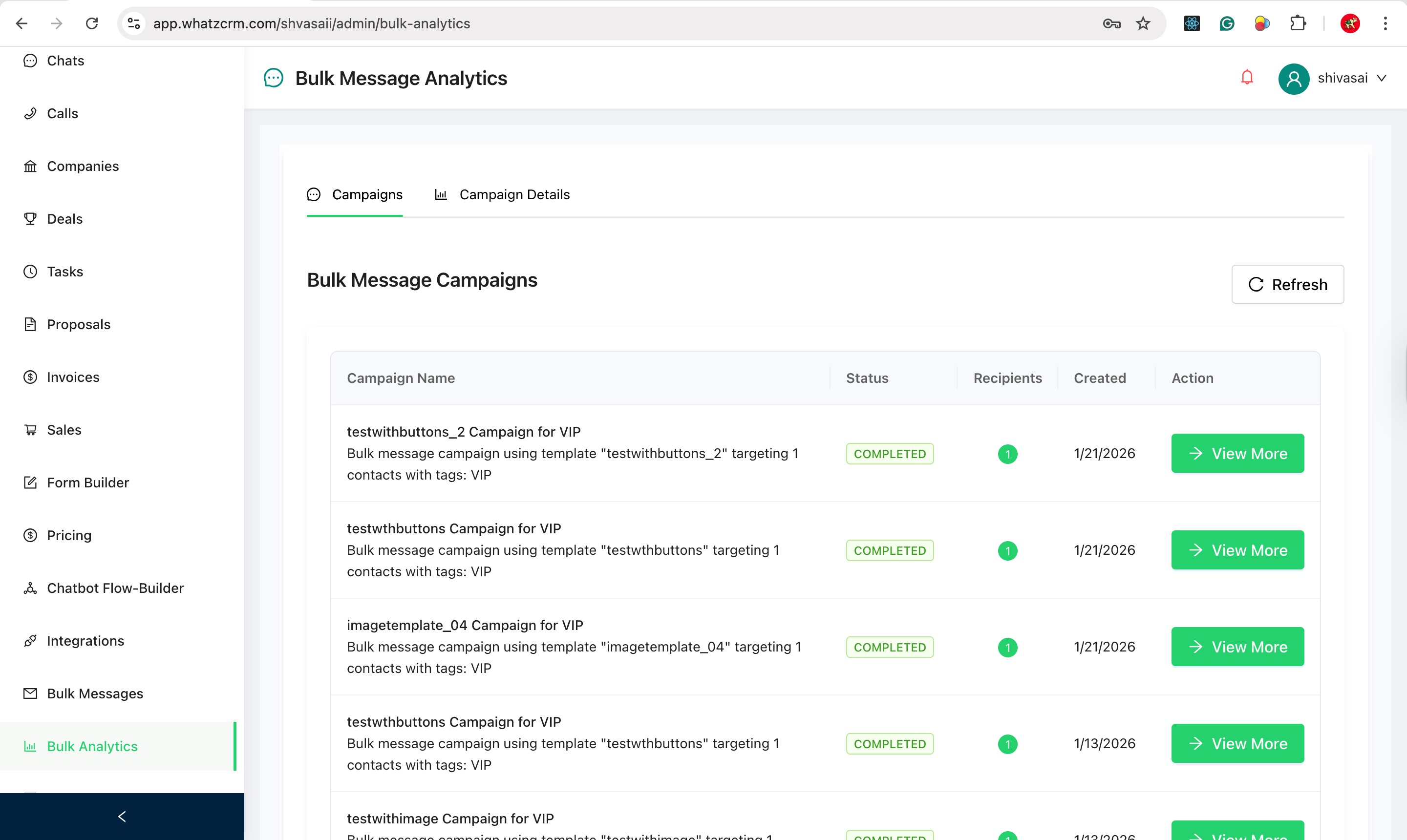The height and width of the screenshot is (840, 1407).
Task: Open browser site settings controls
Action: [x=133, y=23]
